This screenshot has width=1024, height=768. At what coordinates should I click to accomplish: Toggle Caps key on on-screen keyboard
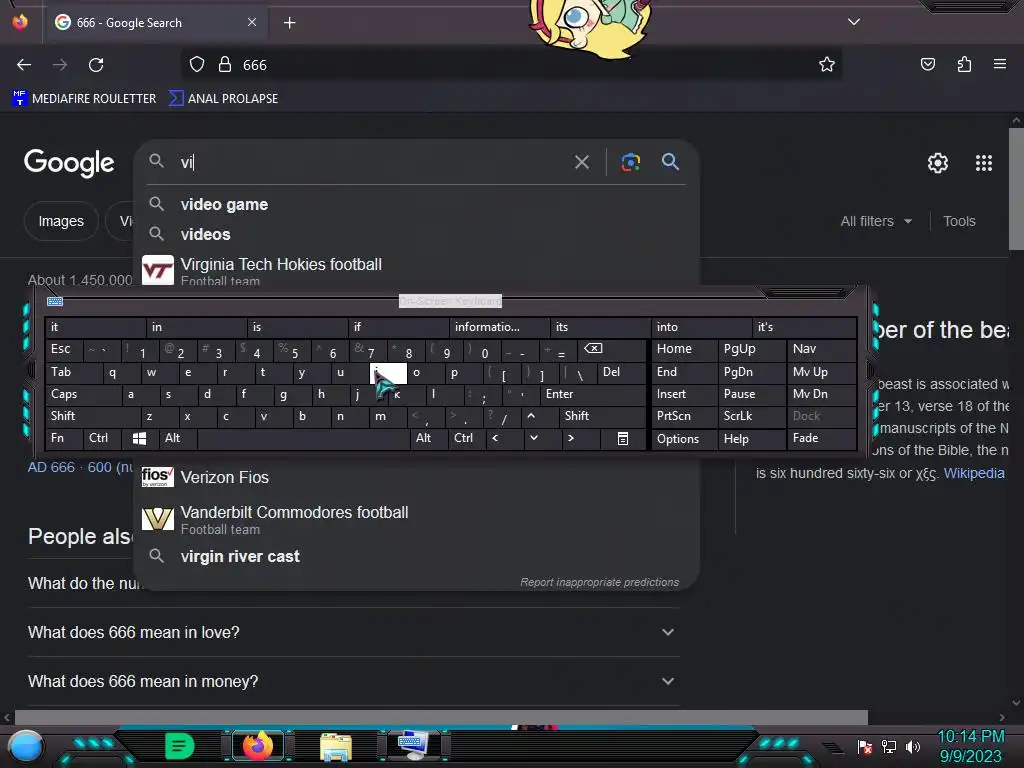coord(83,394)
